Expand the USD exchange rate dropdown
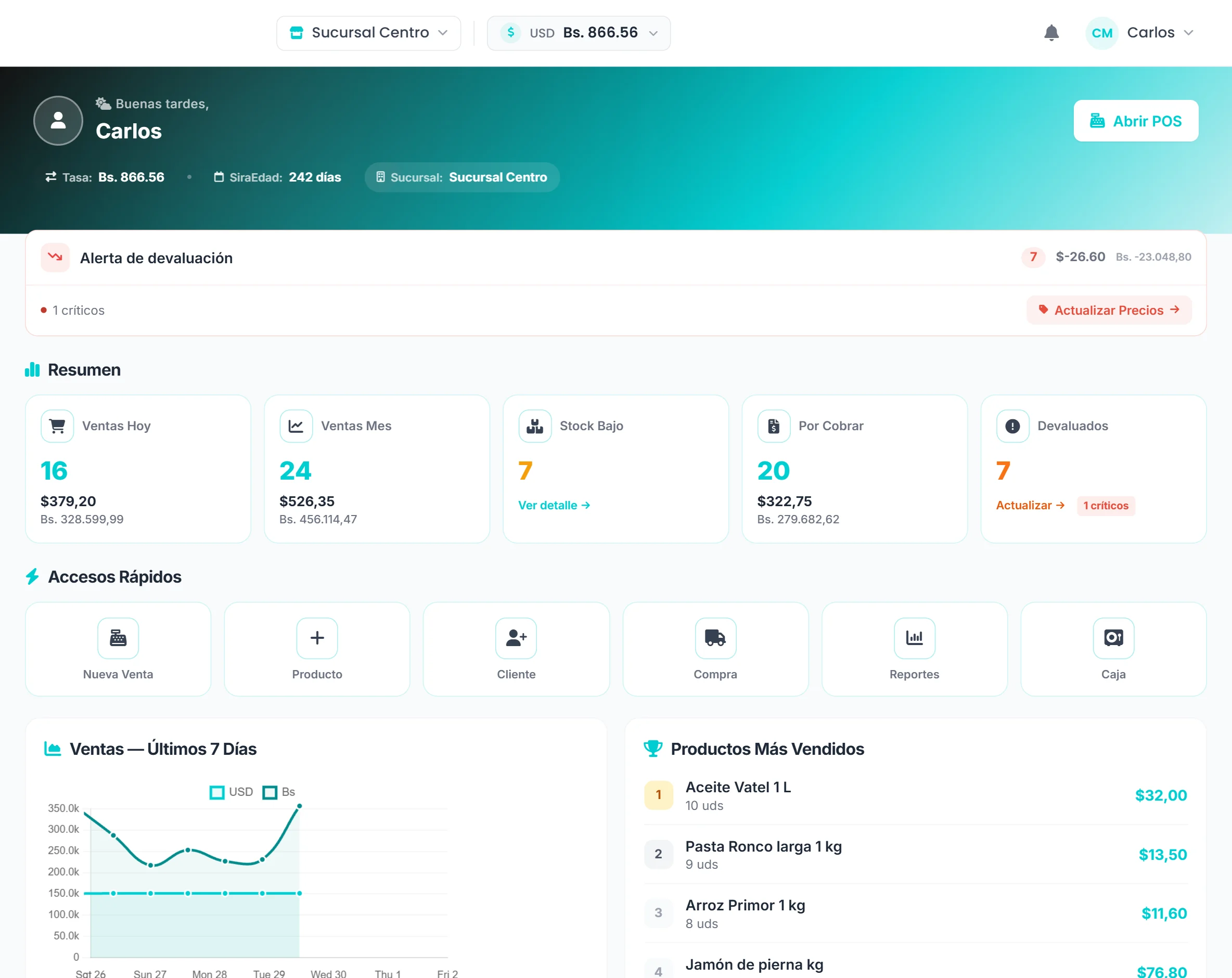 [x=579, y=33]
